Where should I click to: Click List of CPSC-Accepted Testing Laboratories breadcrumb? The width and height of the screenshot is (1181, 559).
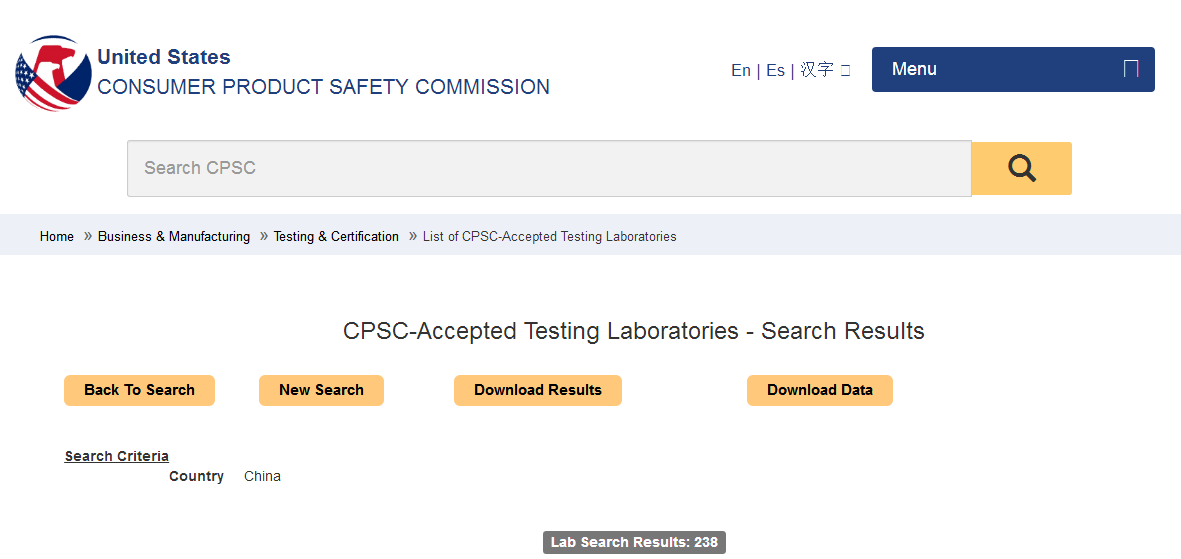coord(549,237)
